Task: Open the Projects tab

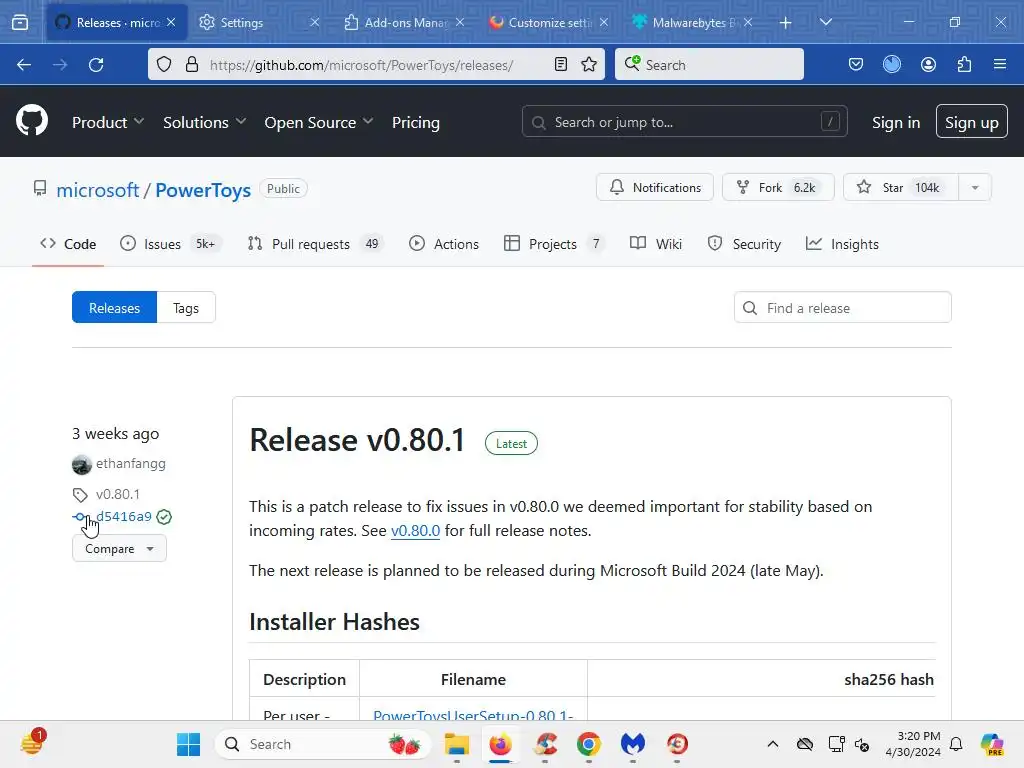Action: click(554, 244)
